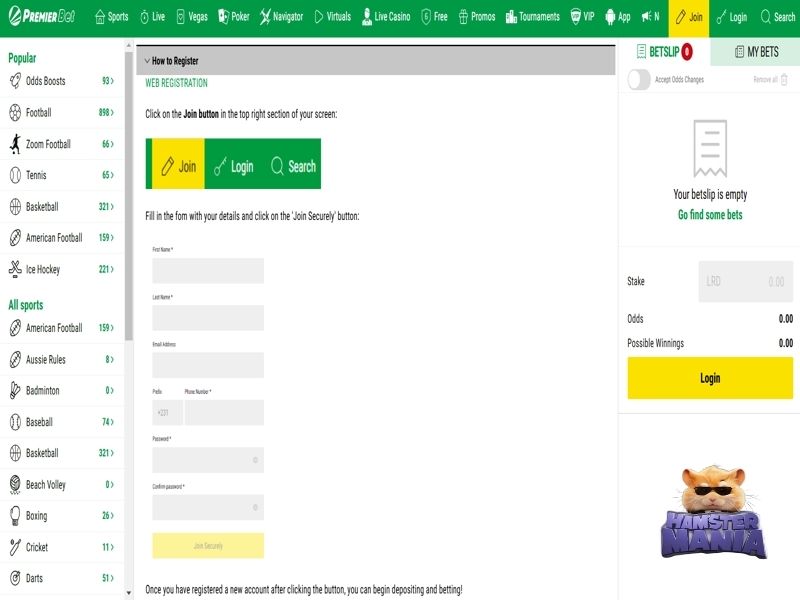This screenshot has height=600, width=800.
Task: Click the Join button in the header
Action: tap(689, 18)
